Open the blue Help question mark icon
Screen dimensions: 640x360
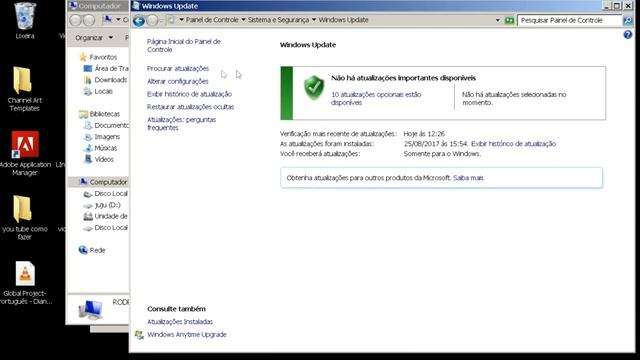pyautogui.click(x=628, y=35)
